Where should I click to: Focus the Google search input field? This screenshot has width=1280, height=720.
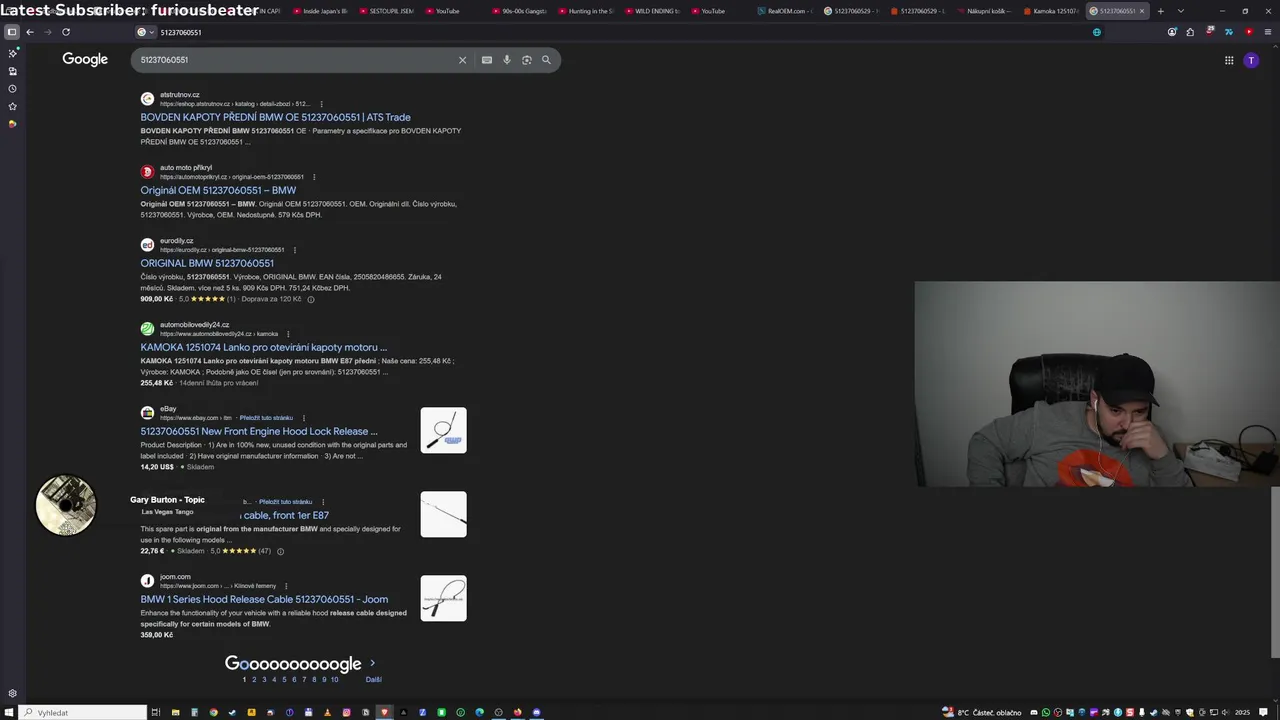click(x=295, y=60)
